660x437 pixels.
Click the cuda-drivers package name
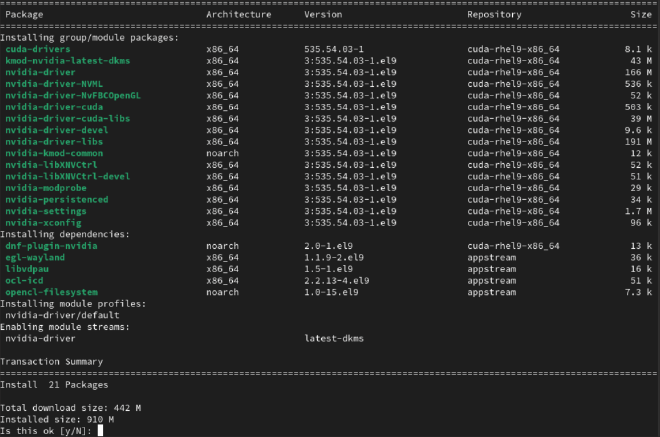38,49
